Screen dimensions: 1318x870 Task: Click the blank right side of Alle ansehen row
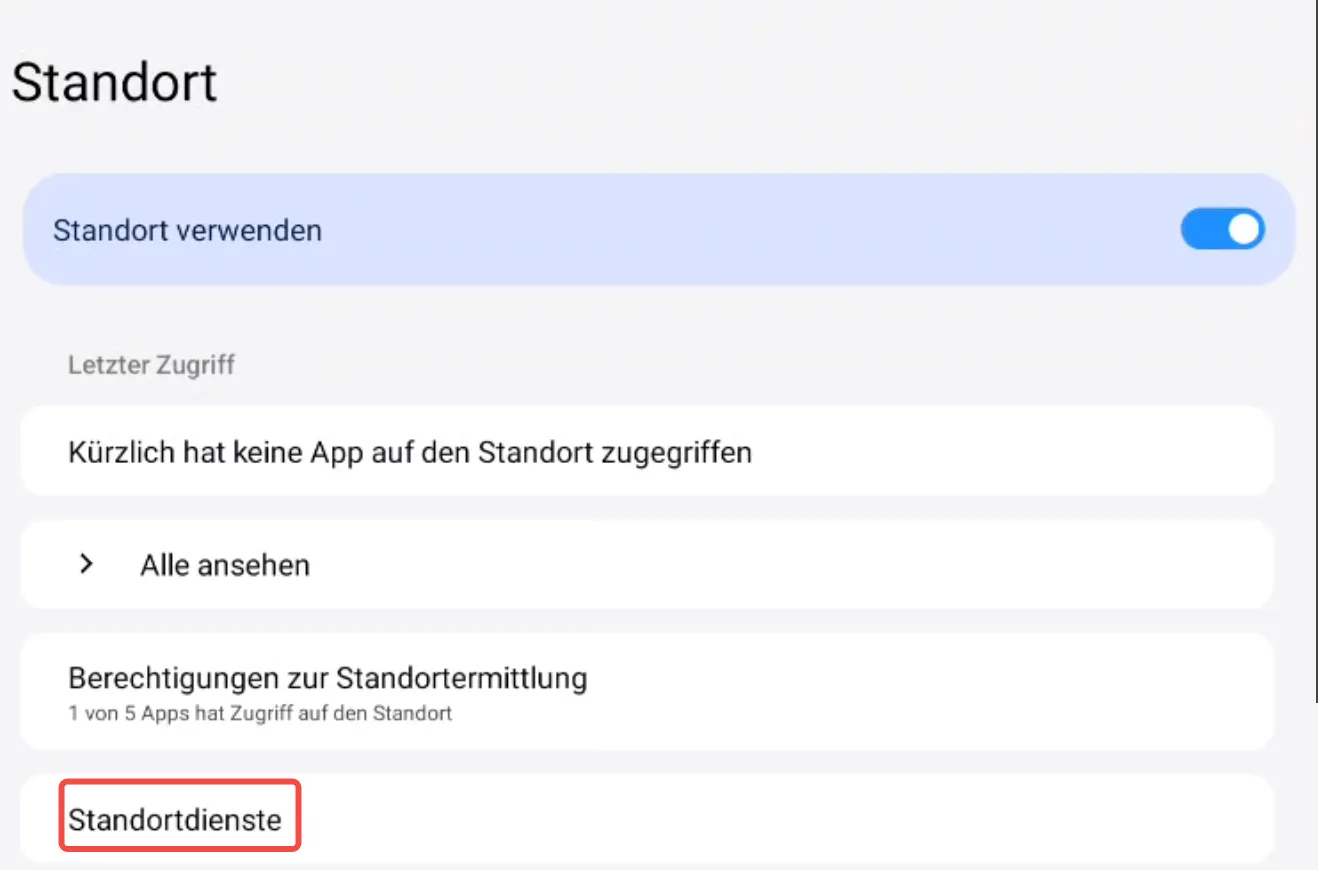point(900,565)
